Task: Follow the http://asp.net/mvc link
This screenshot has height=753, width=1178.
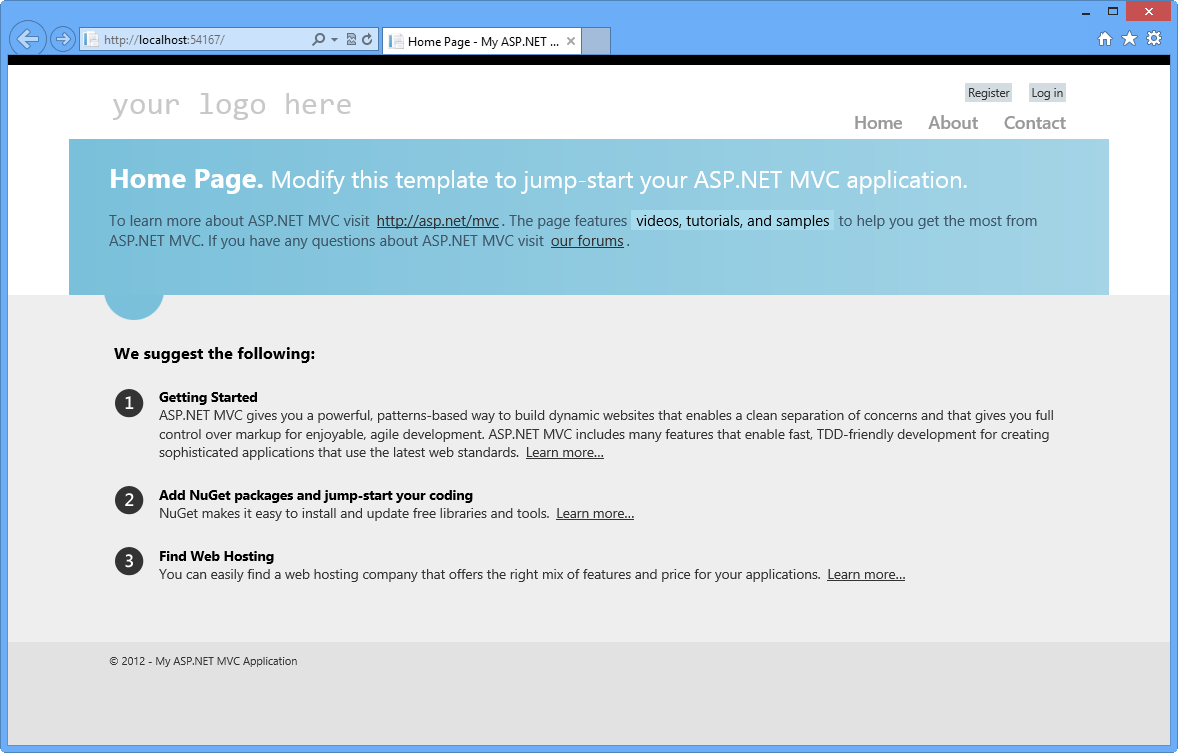Action: coord(437,220)
